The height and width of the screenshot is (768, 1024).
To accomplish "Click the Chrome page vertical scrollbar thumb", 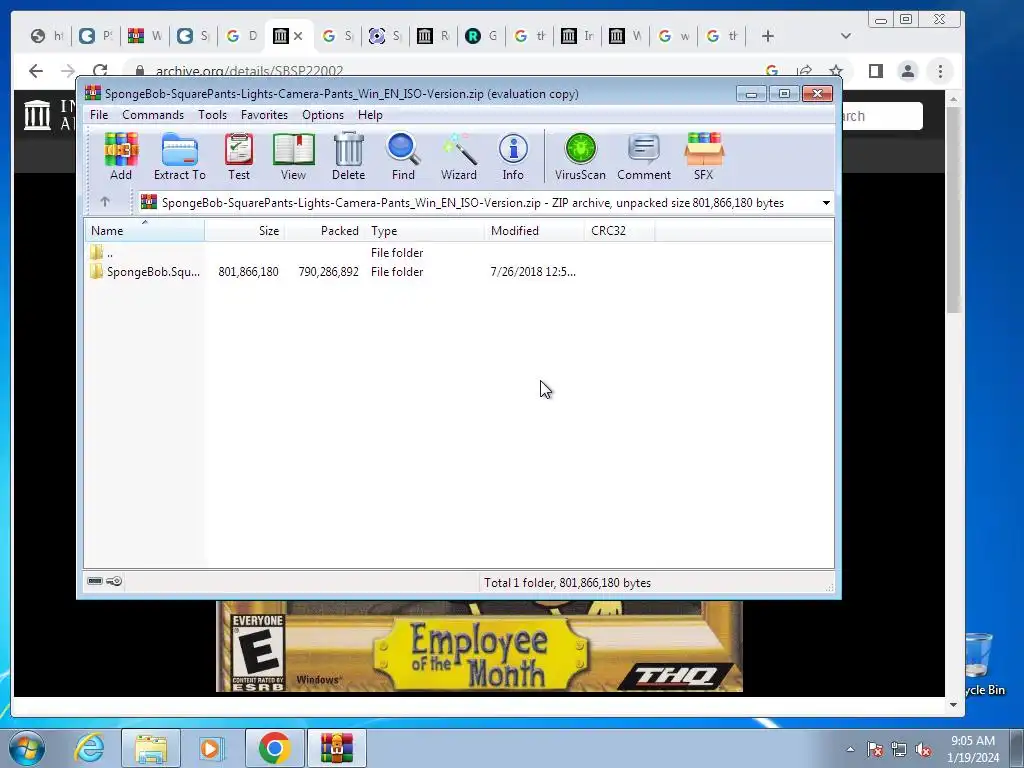I will [953, 209].
